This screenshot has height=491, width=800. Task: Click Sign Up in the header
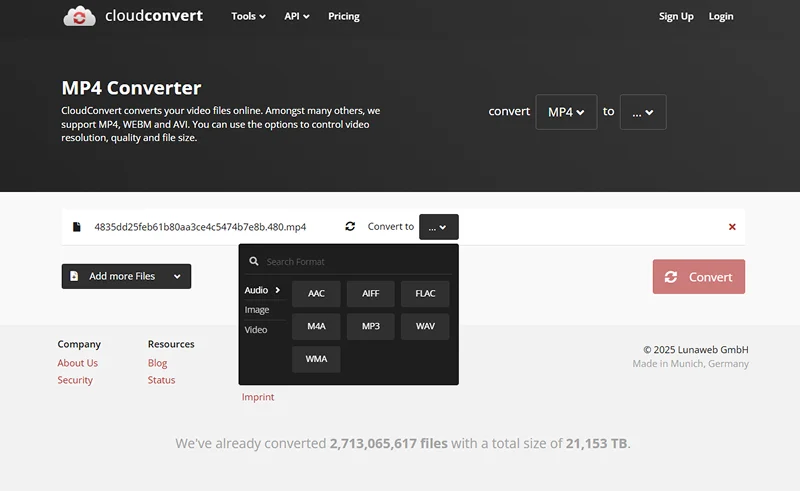point(676,16)
